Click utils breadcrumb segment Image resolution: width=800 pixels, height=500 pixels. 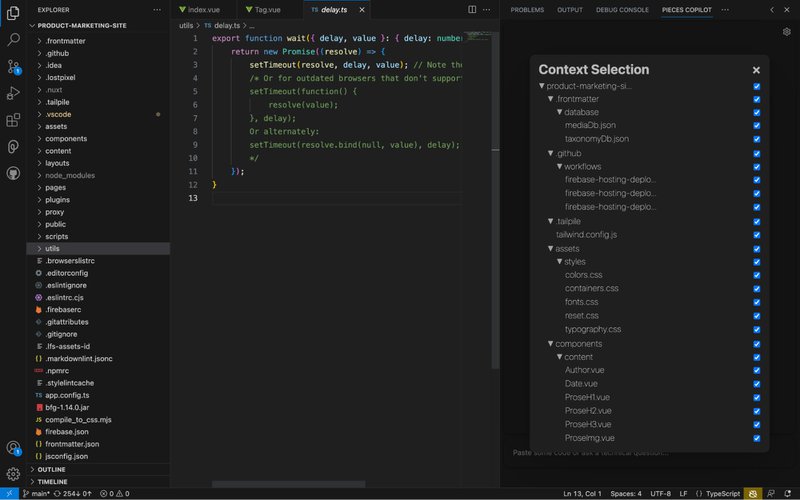coord(186,25)
